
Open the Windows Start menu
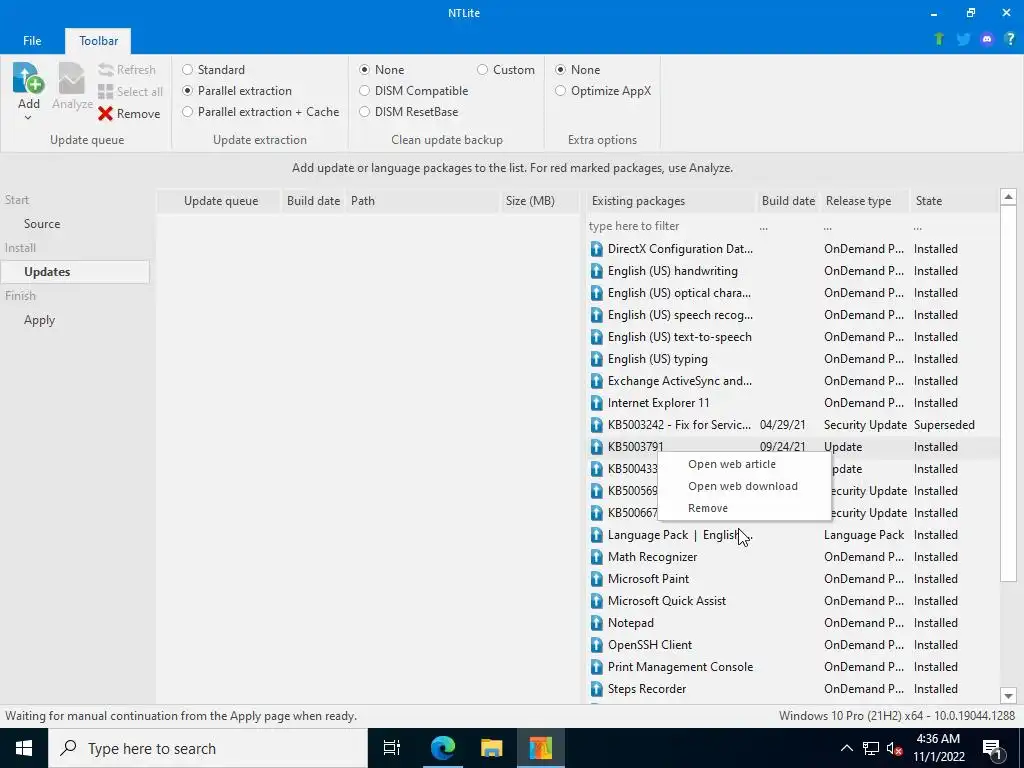(x=24, y=748)
